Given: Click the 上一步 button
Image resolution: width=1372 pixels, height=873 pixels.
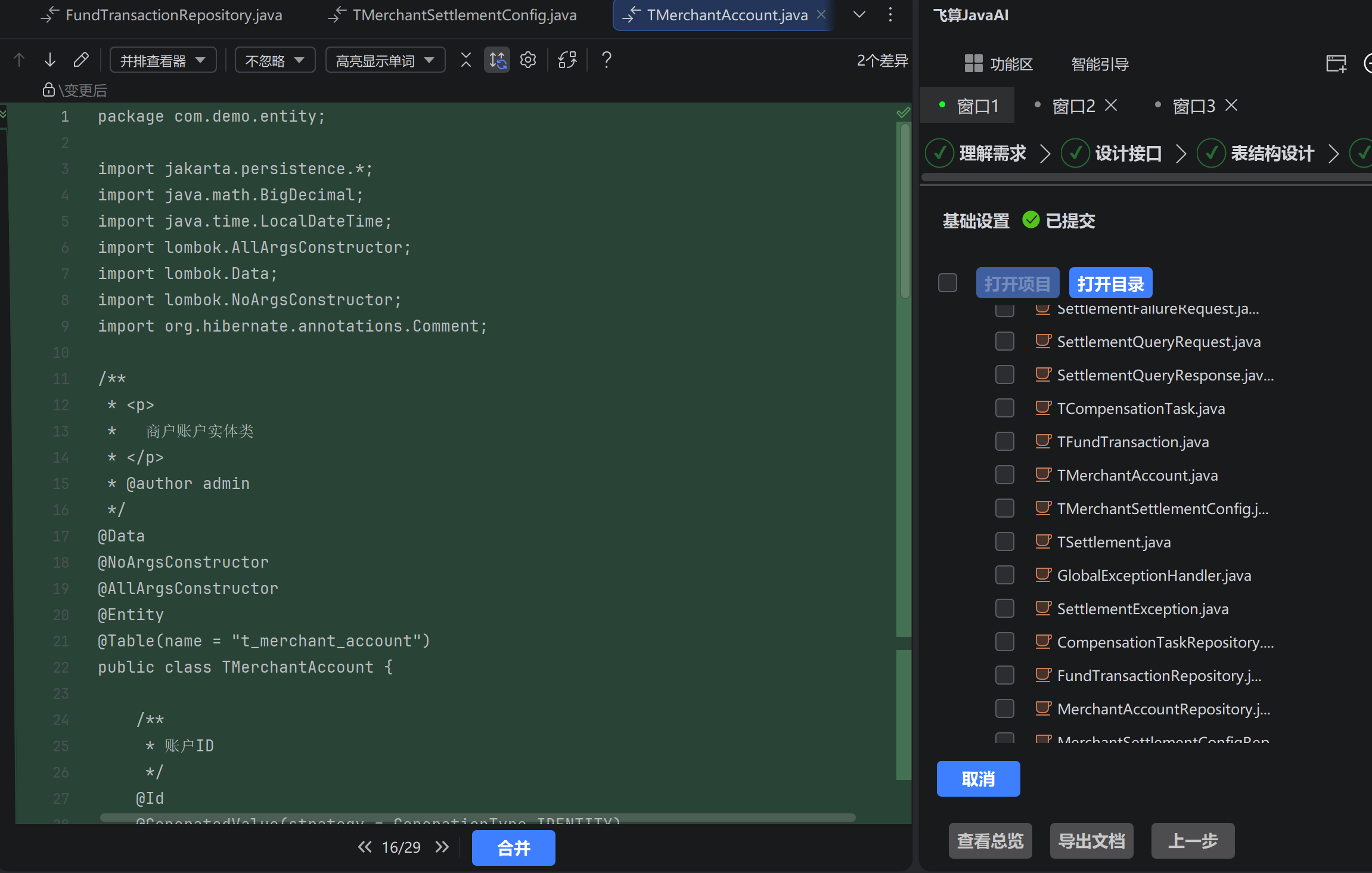Looking at the screenshot, I should tap(1193, 841).
